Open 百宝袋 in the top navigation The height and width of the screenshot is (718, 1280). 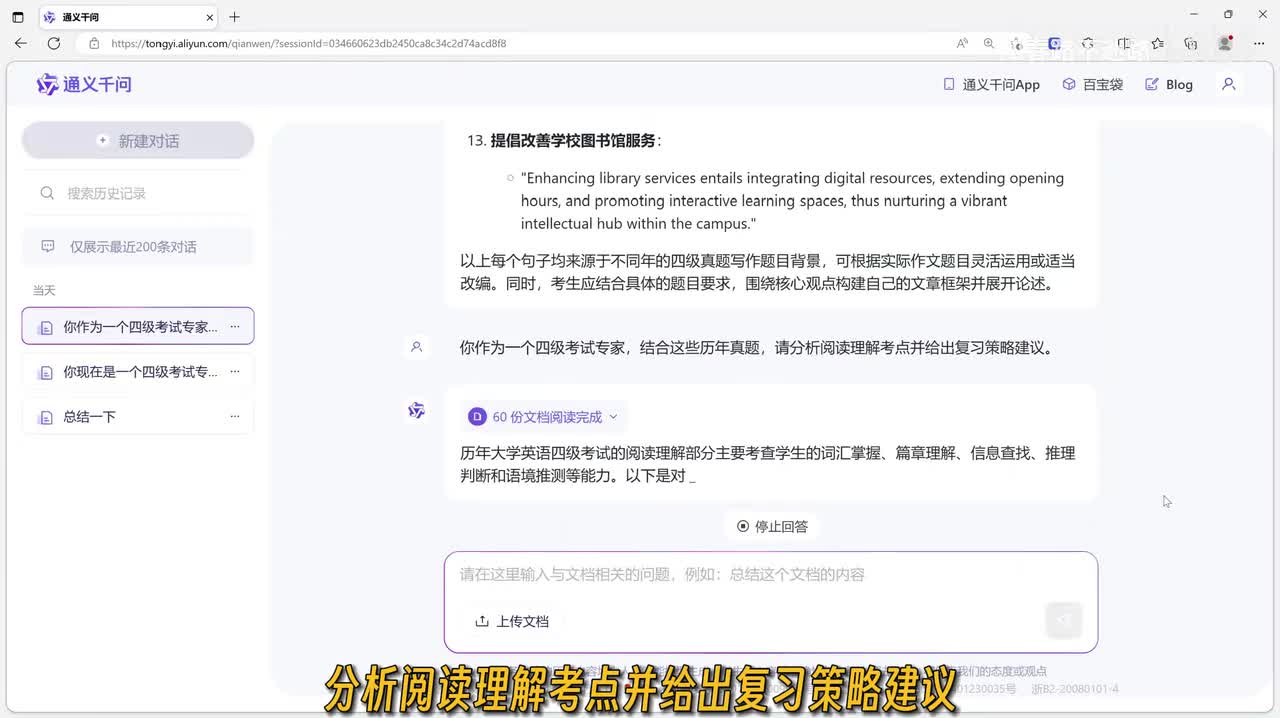pyautogui.click(x=1093, y=85)
